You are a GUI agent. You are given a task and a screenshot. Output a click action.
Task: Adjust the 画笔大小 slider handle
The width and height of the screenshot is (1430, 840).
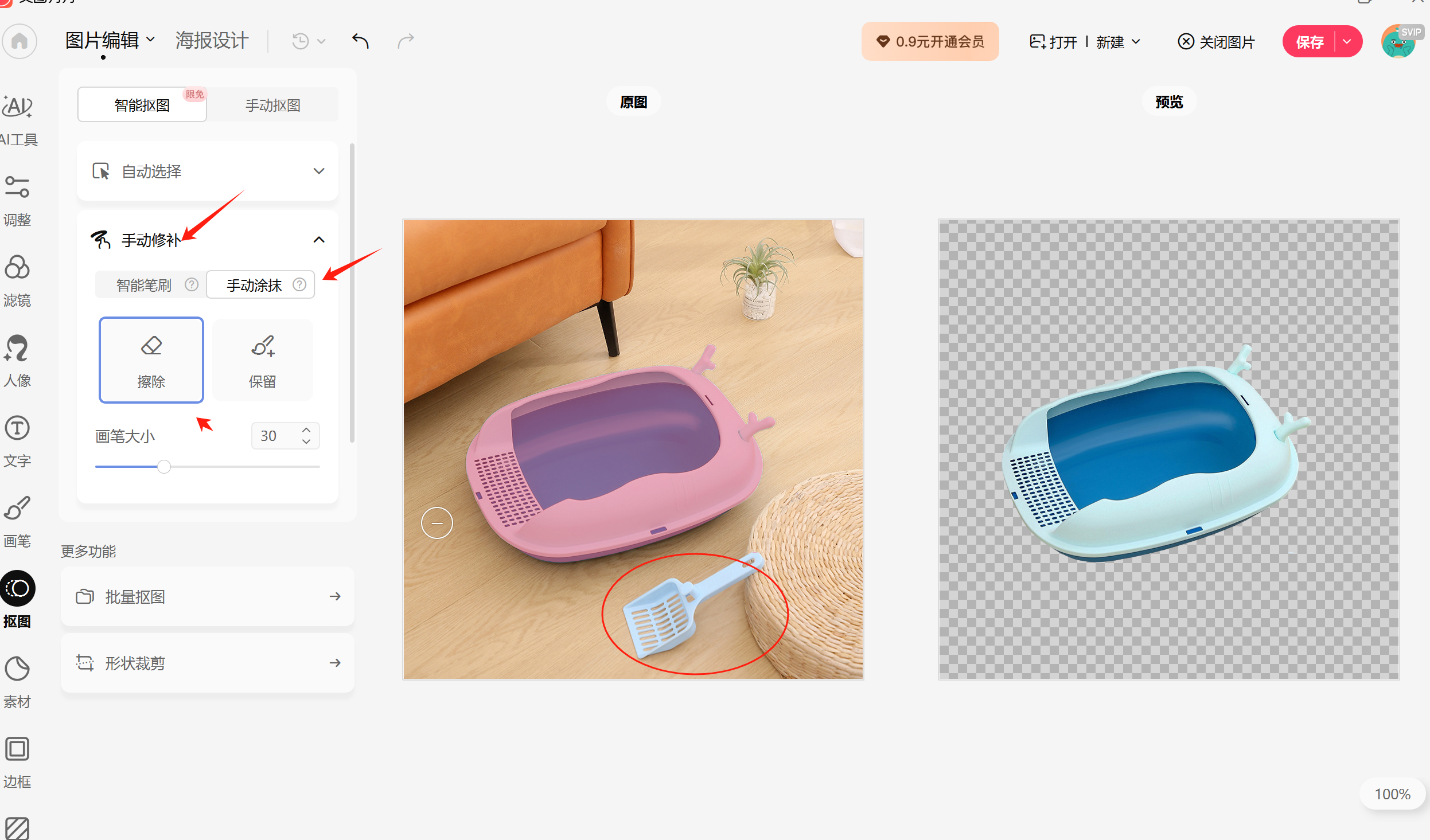coord(163,466)
